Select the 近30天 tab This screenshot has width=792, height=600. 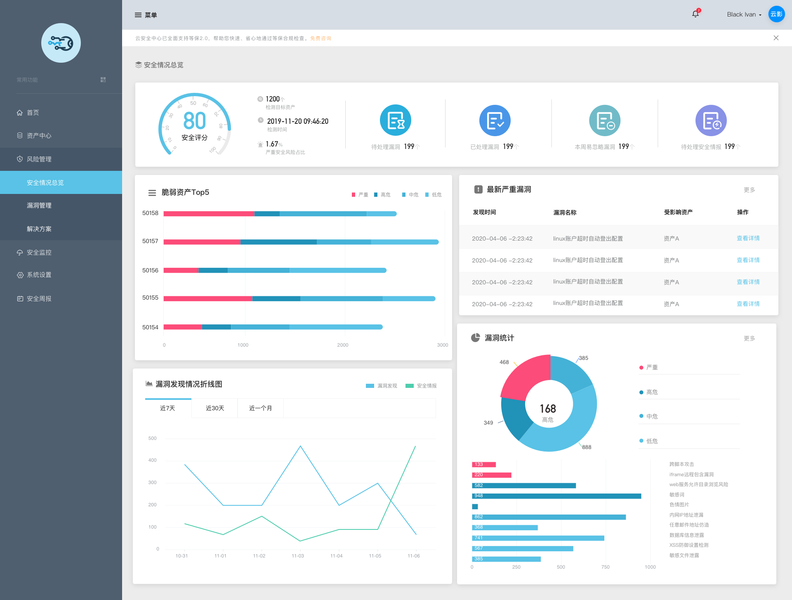[215, 408]
